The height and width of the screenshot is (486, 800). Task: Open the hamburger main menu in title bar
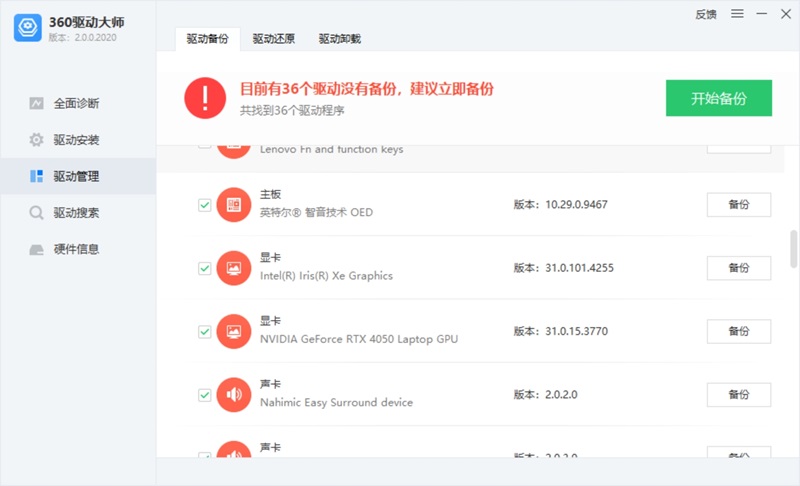[x=737, y=14]
